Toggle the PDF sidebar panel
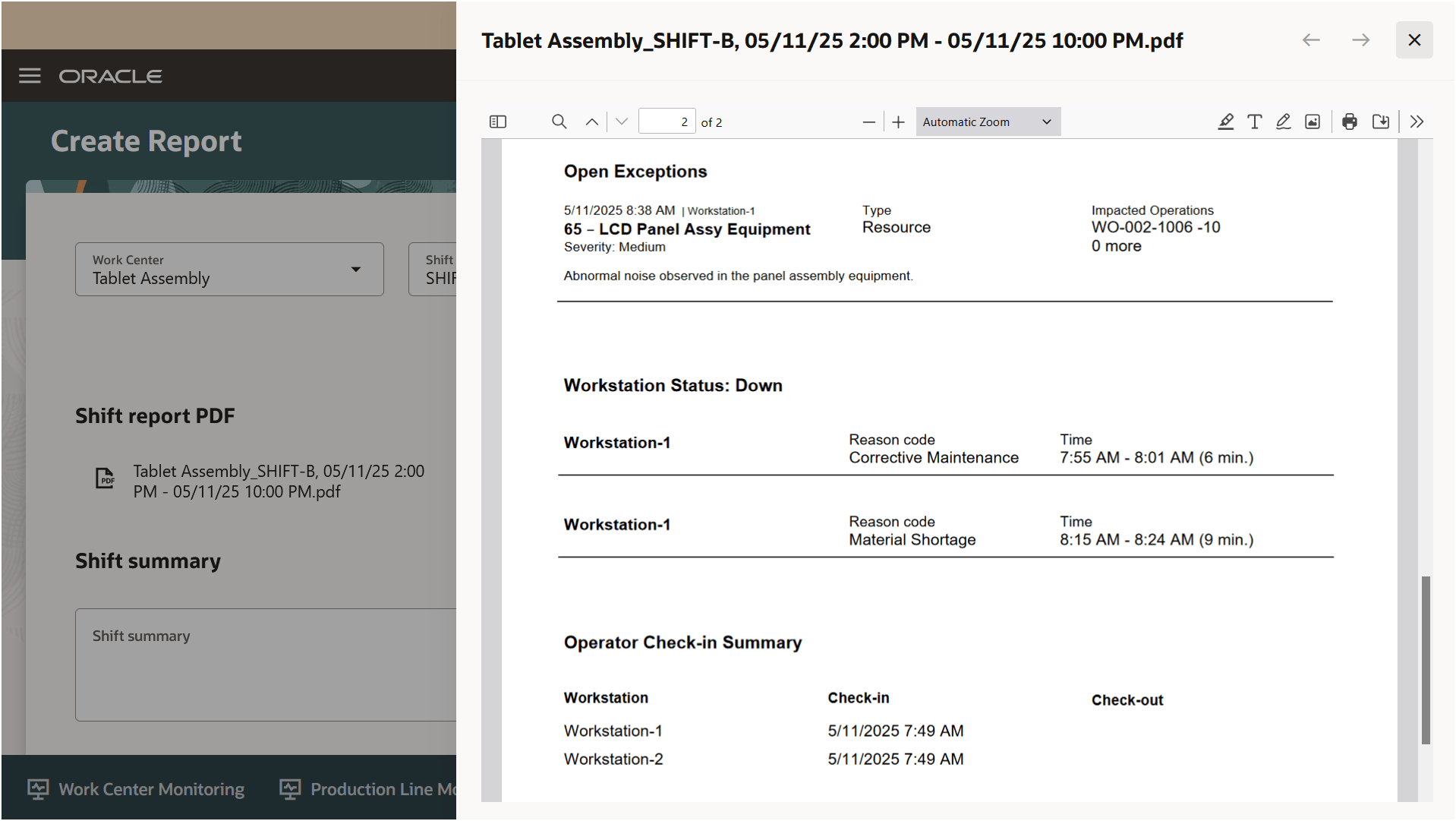The image size is (1456, 821). [x=498, y=122]
